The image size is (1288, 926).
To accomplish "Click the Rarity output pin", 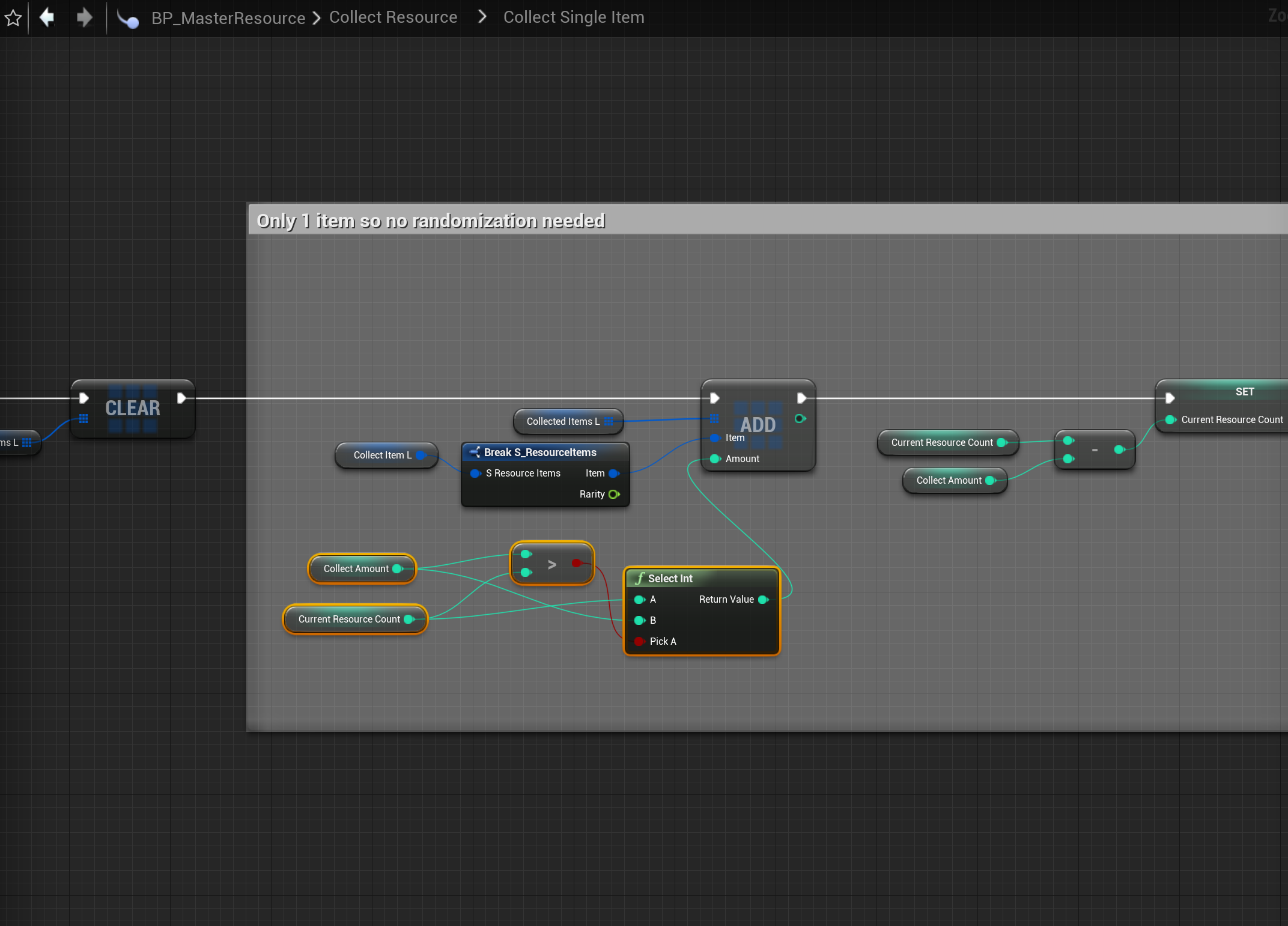I will (x=614, y=494).
